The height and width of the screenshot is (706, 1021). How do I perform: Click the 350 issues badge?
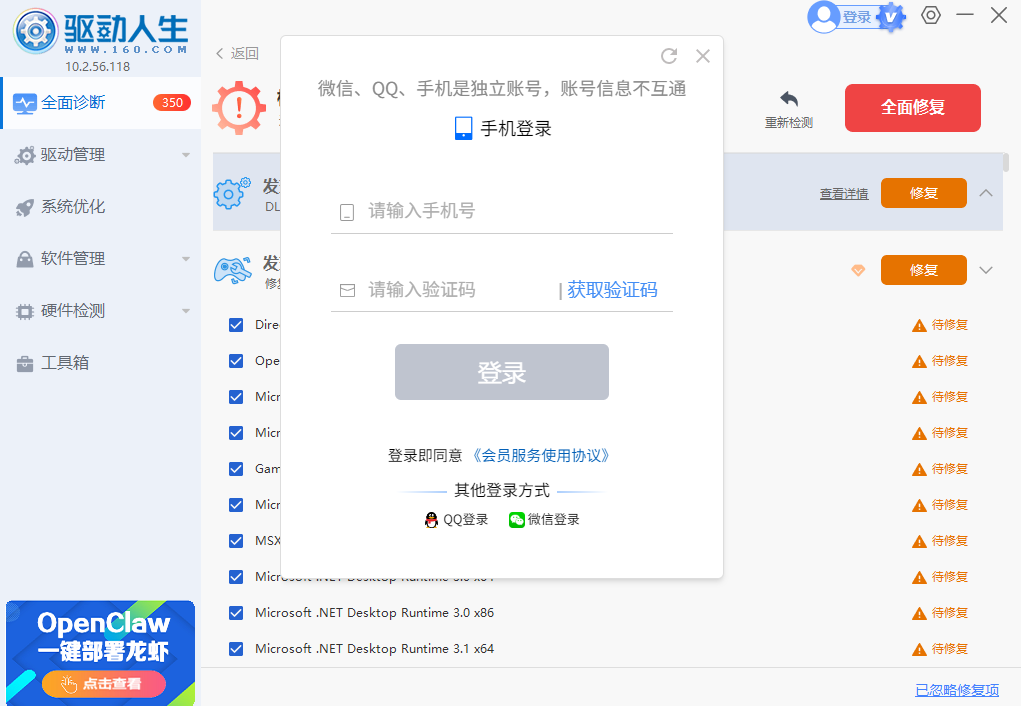click(172, 103)
